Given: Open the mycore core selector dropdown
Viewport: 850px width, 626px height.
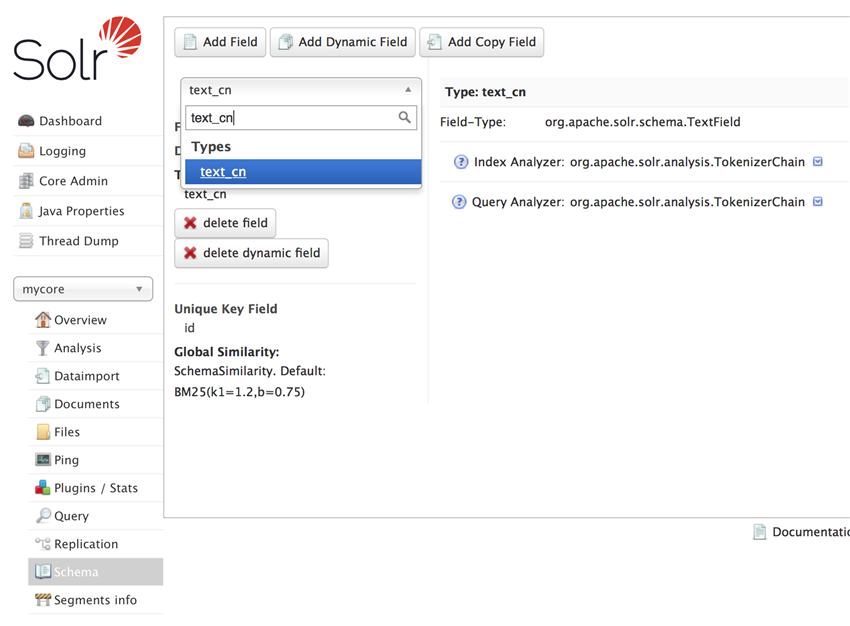Looking at the screenshot, I should tap(83, 289).
